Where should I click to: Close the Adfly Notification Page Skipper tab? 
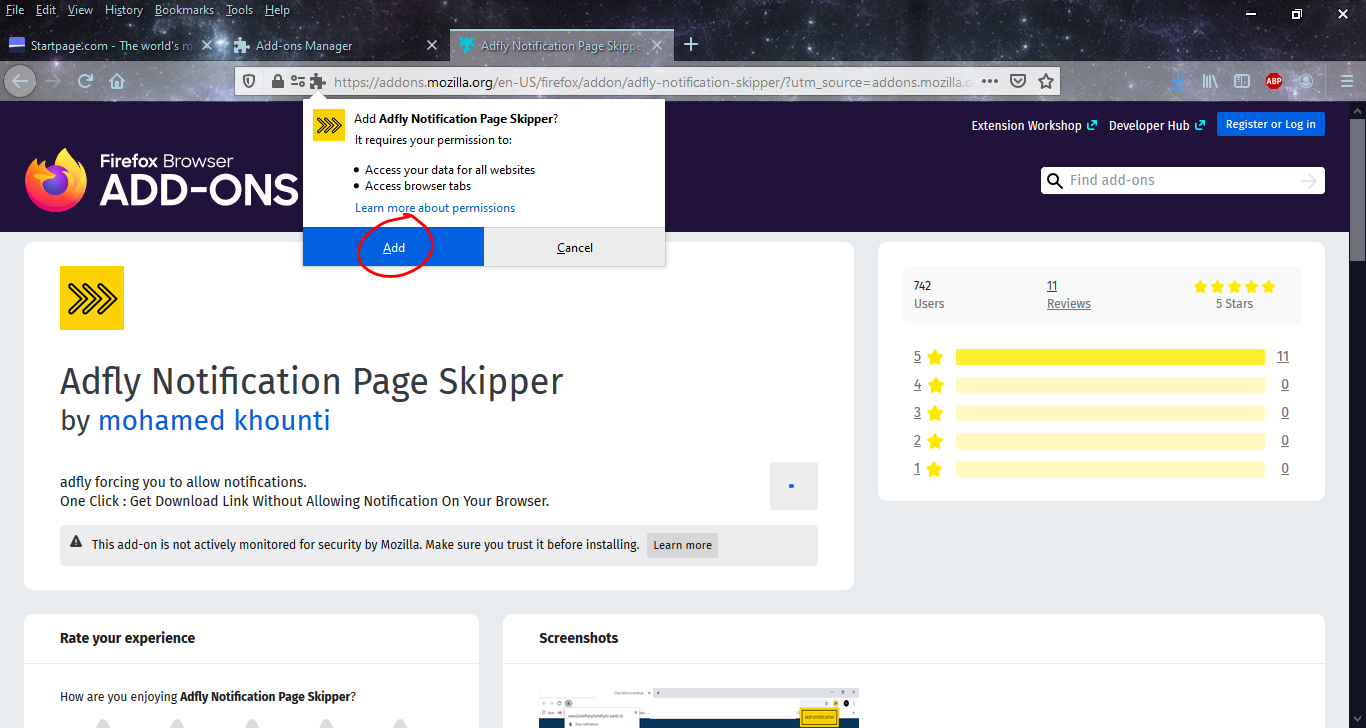658,45
